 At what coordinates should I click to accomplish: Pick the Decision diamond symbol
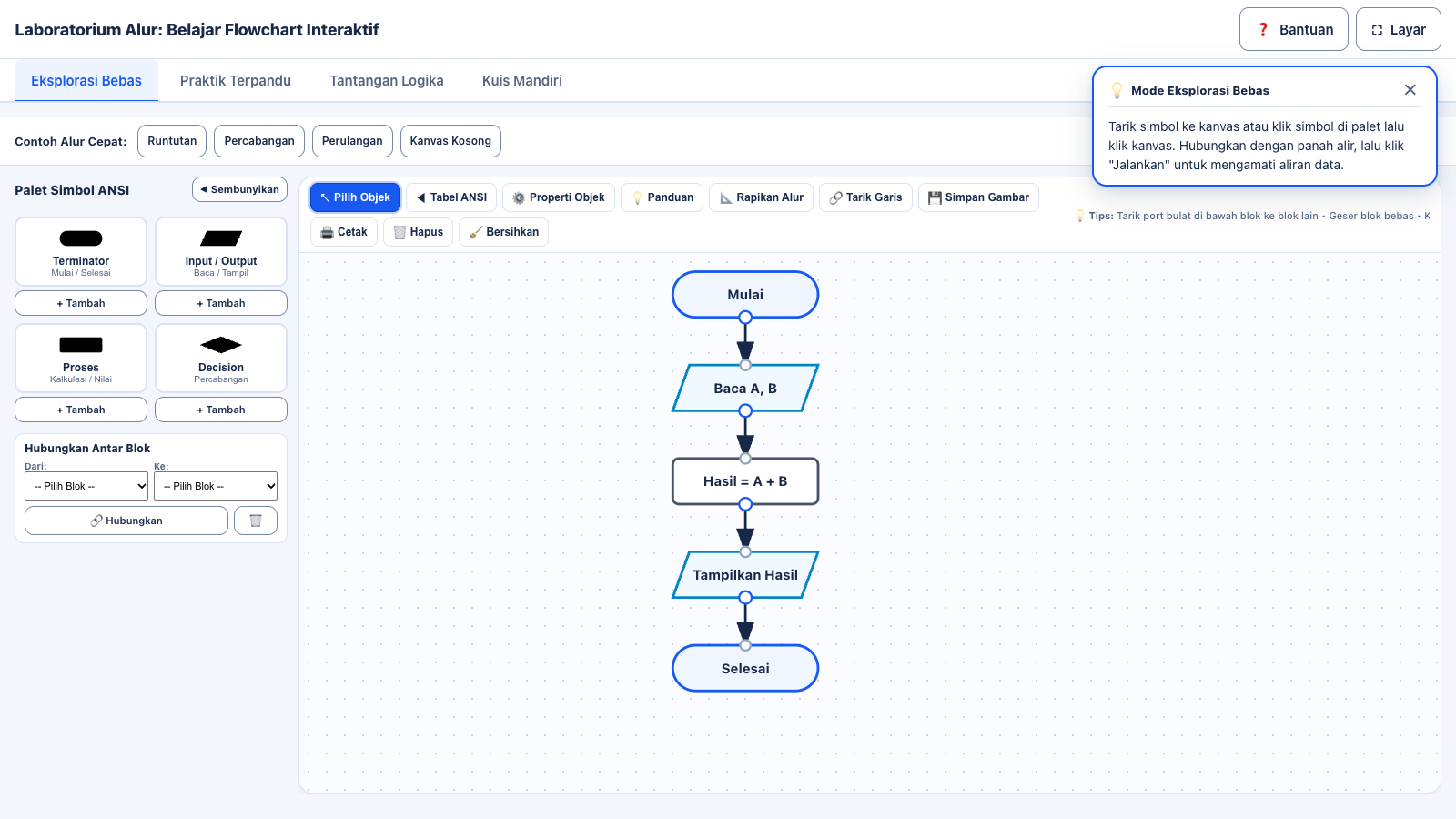click(221, 359)
